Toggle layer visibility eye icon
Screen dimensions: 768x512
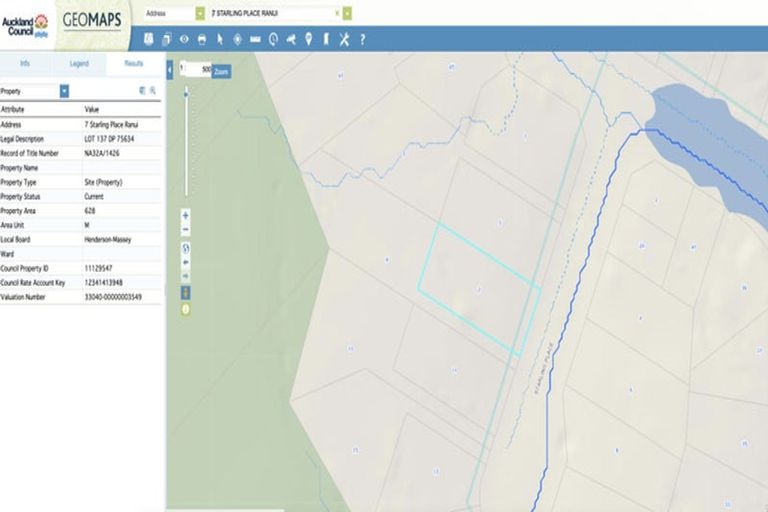click(x=184, y=39)
